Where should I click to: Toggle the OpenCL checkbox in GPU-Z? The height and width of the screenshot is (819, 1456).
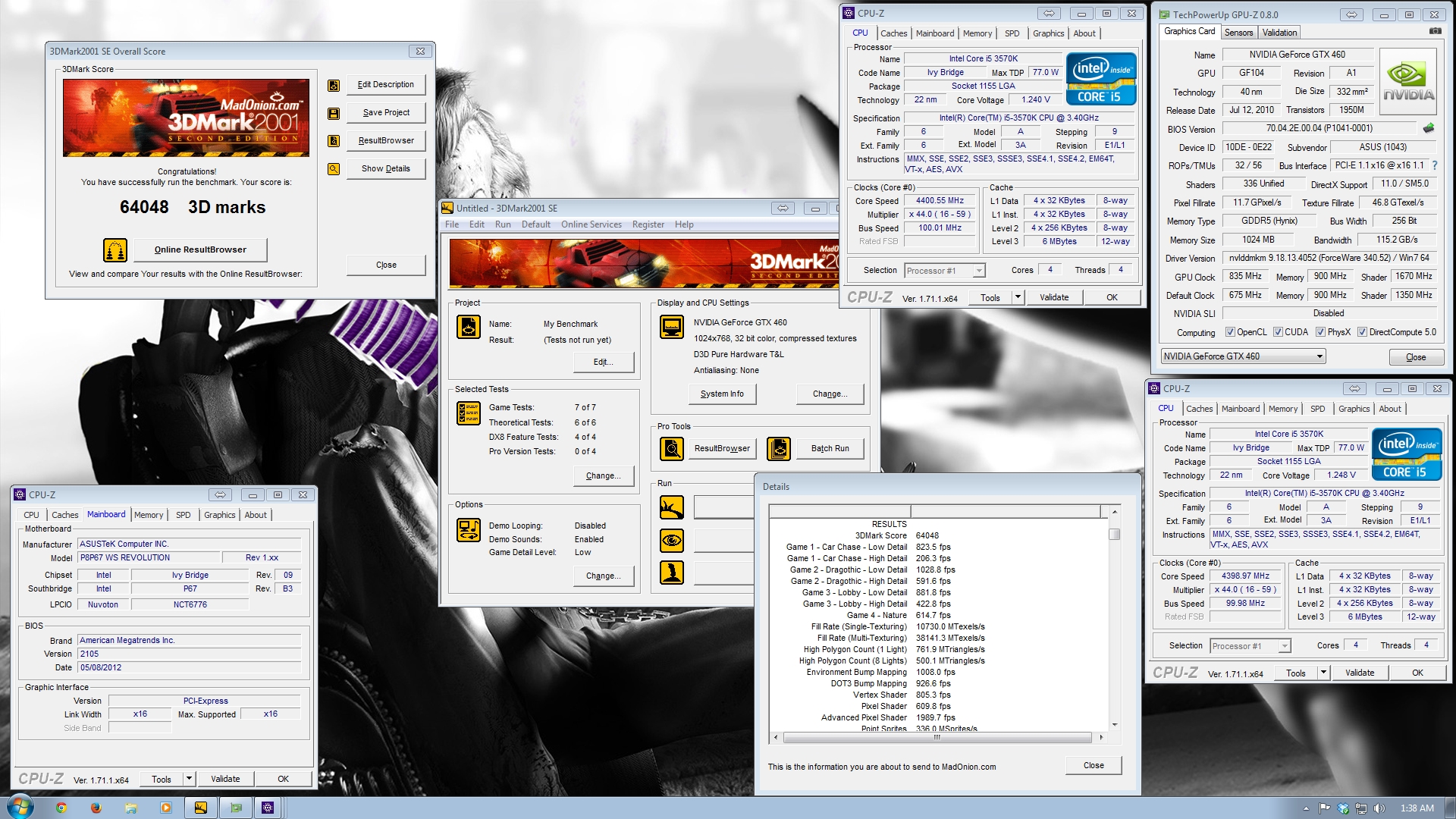click(x=1230, y=332)
